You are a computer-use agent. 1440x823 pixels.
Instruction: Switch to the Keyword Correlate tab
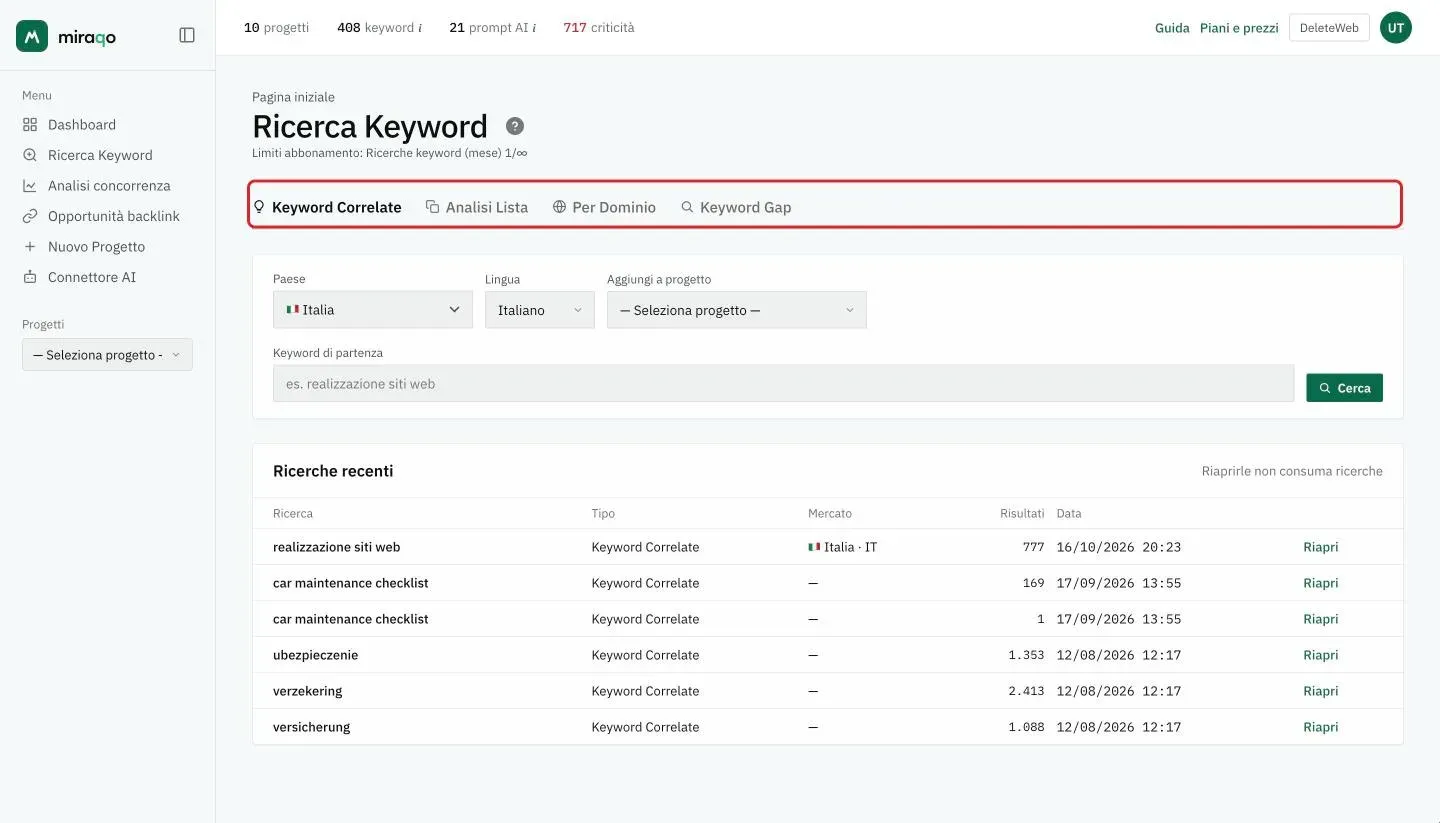coord(327,207)
